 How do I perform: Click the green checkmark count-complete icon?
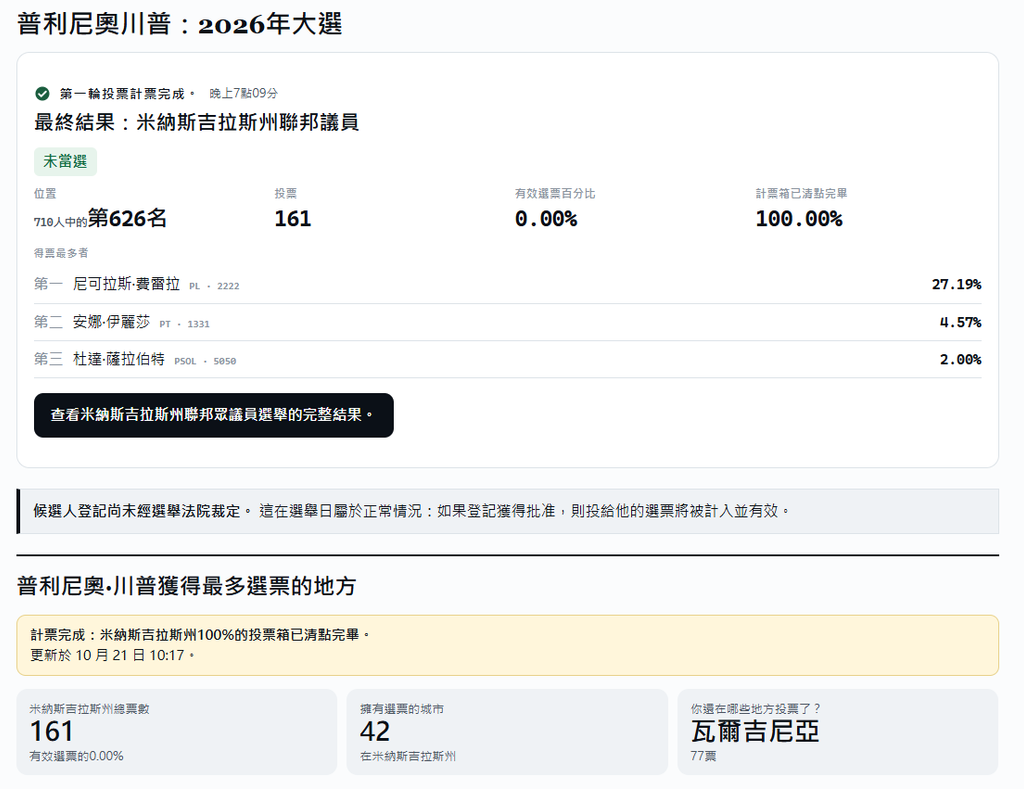coord(42,94)
